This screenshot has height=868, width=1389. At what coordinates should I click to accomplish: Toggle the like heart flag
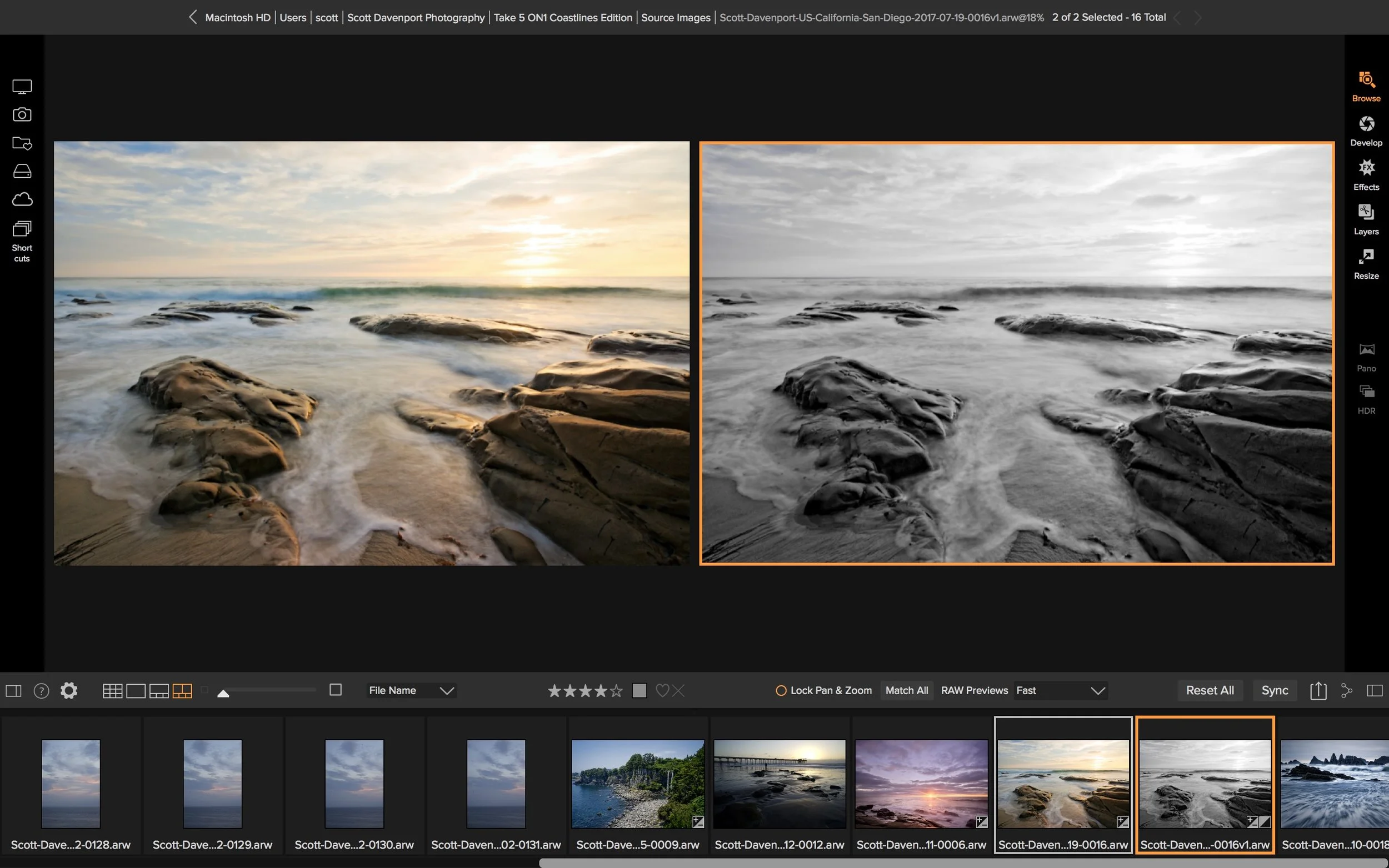662,691
